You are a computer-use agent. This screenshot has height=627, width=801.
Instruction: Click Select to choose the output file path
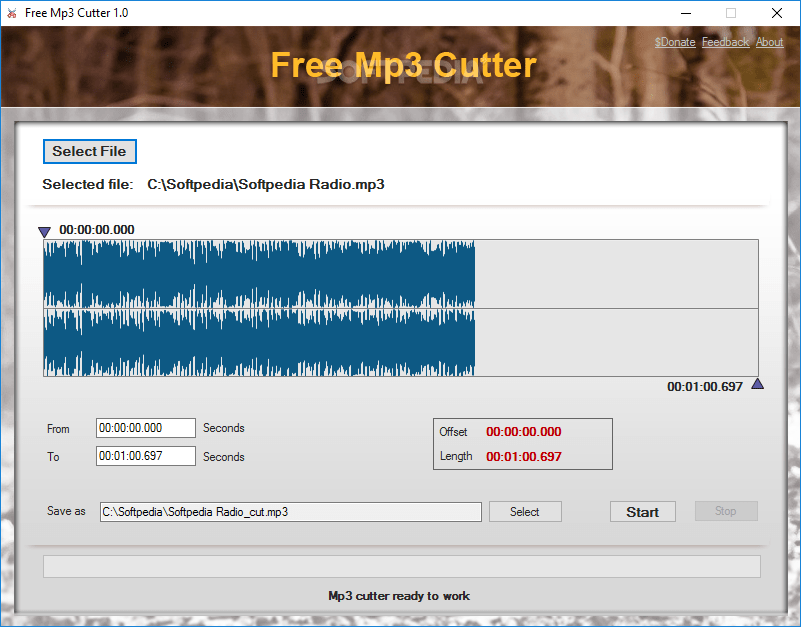[525, 511]
